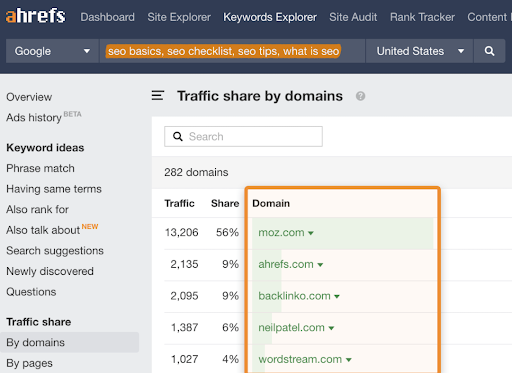This screenshot has height=373, width=512.
Task: Click the search magnifier button
Action: point(489,51)
